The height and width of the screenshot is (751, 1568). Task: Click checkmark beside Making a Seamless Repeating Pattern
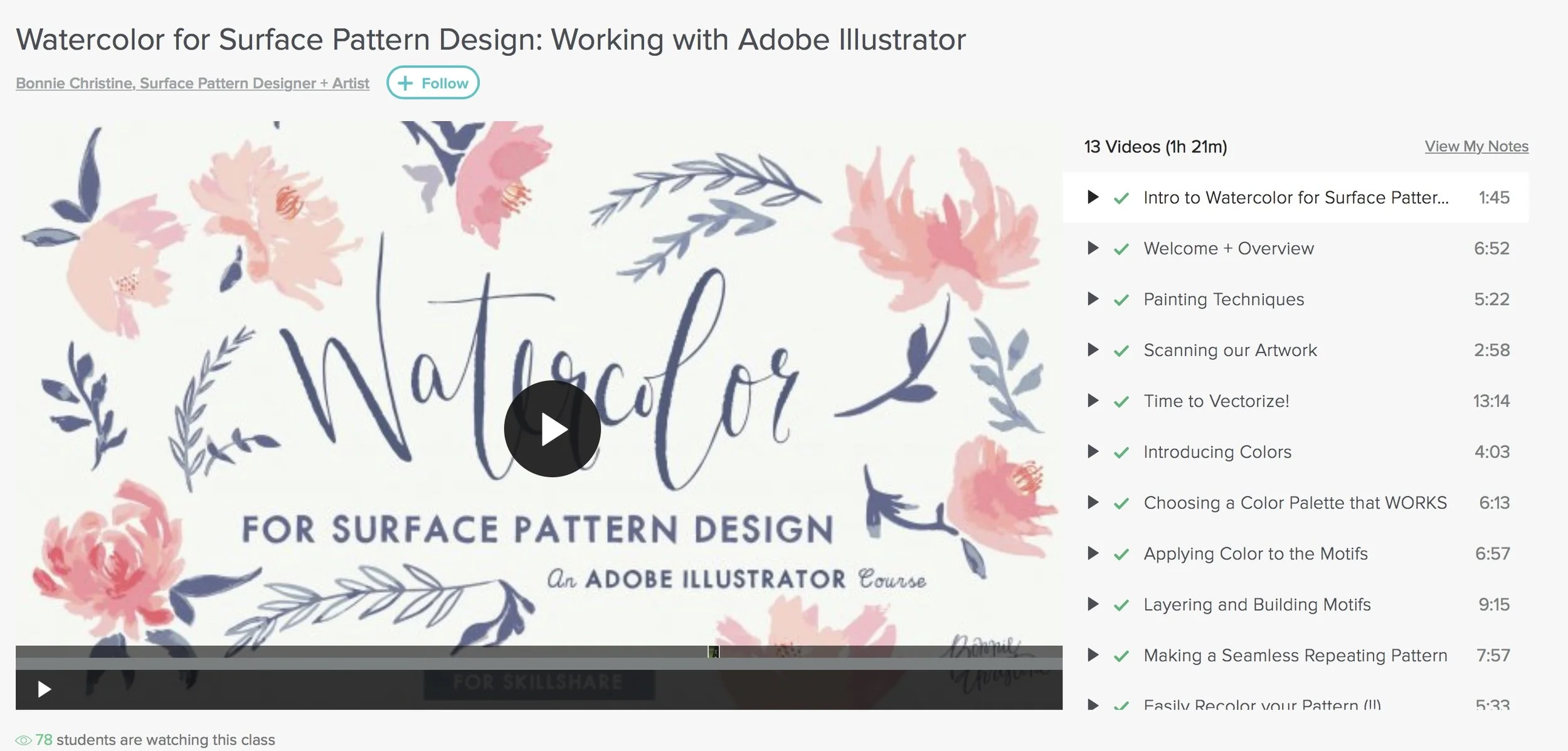(x=1121, y=656)
